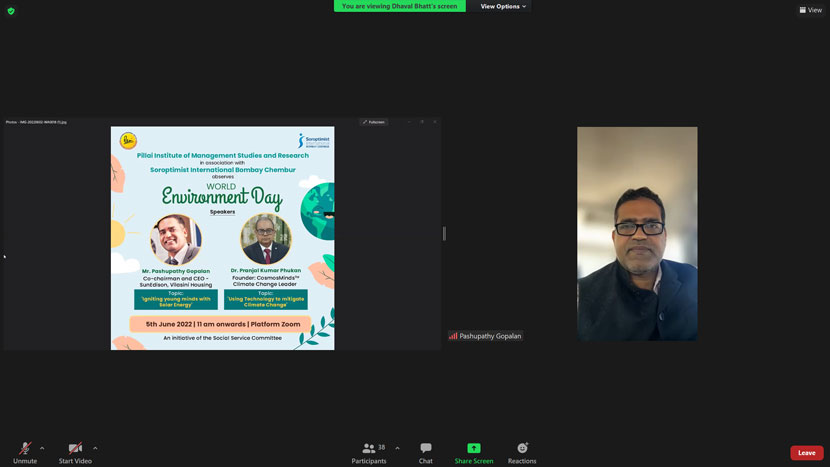Click the green encryption shield icon

[11, 11]
